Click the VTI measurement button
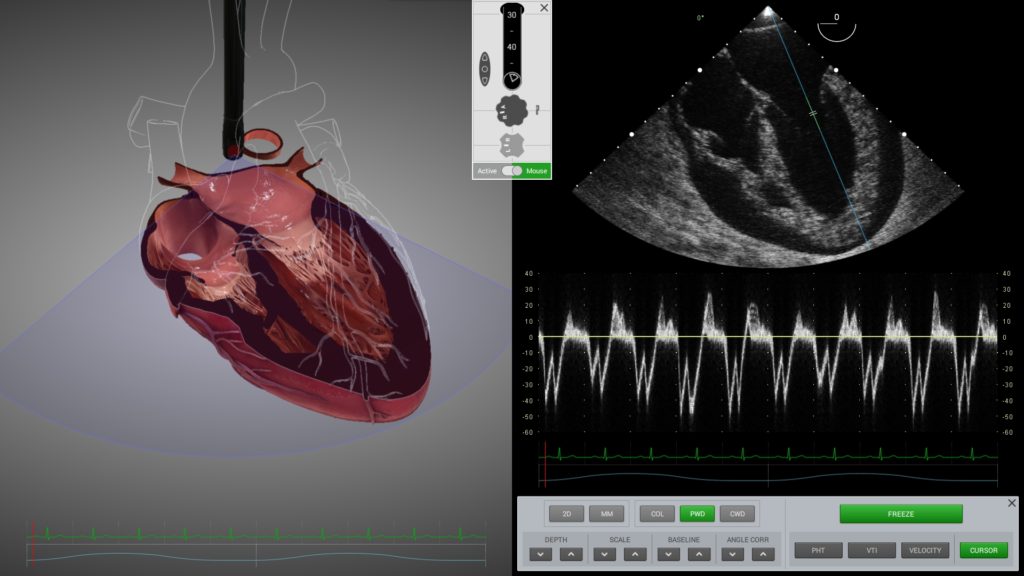This screenshot has width=1024, height=576. (871, 550)
